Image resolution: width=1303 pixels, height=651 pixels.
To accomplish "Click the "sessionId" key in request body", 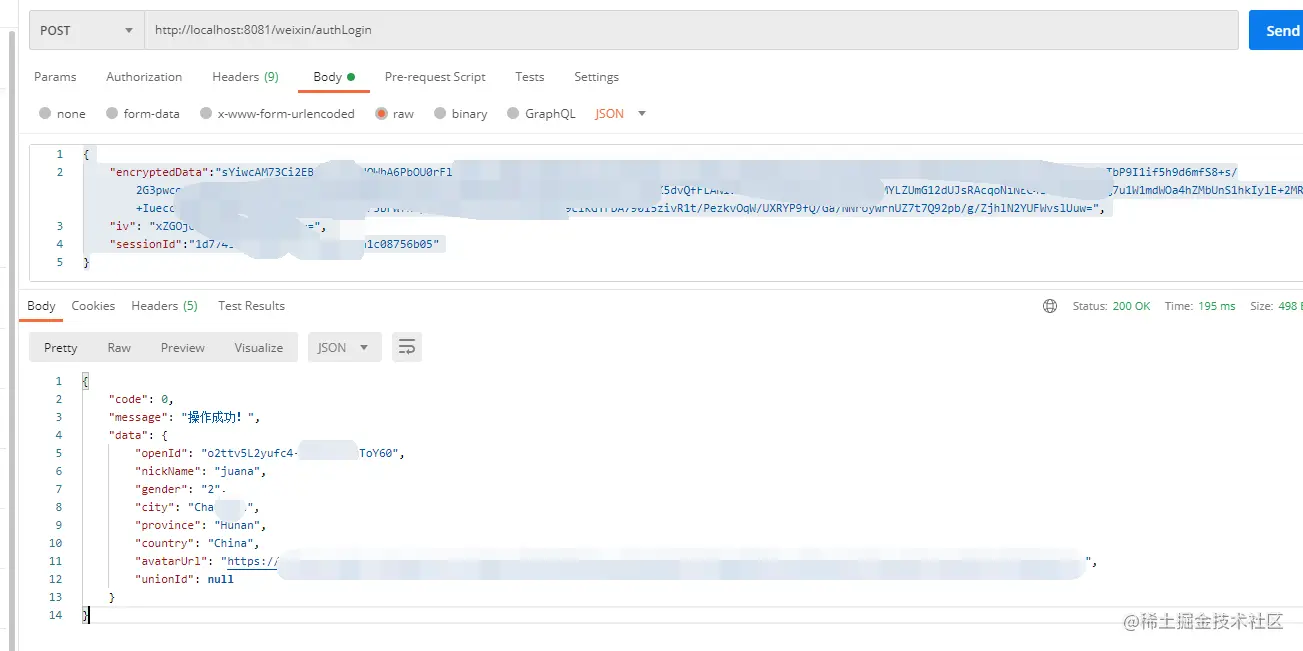I will point(145,244).
